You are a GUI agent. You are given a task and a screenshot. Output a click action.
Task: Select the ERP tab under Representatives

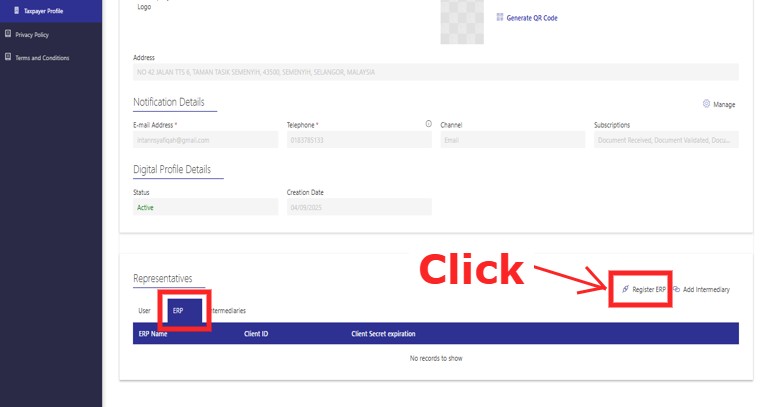178,311
